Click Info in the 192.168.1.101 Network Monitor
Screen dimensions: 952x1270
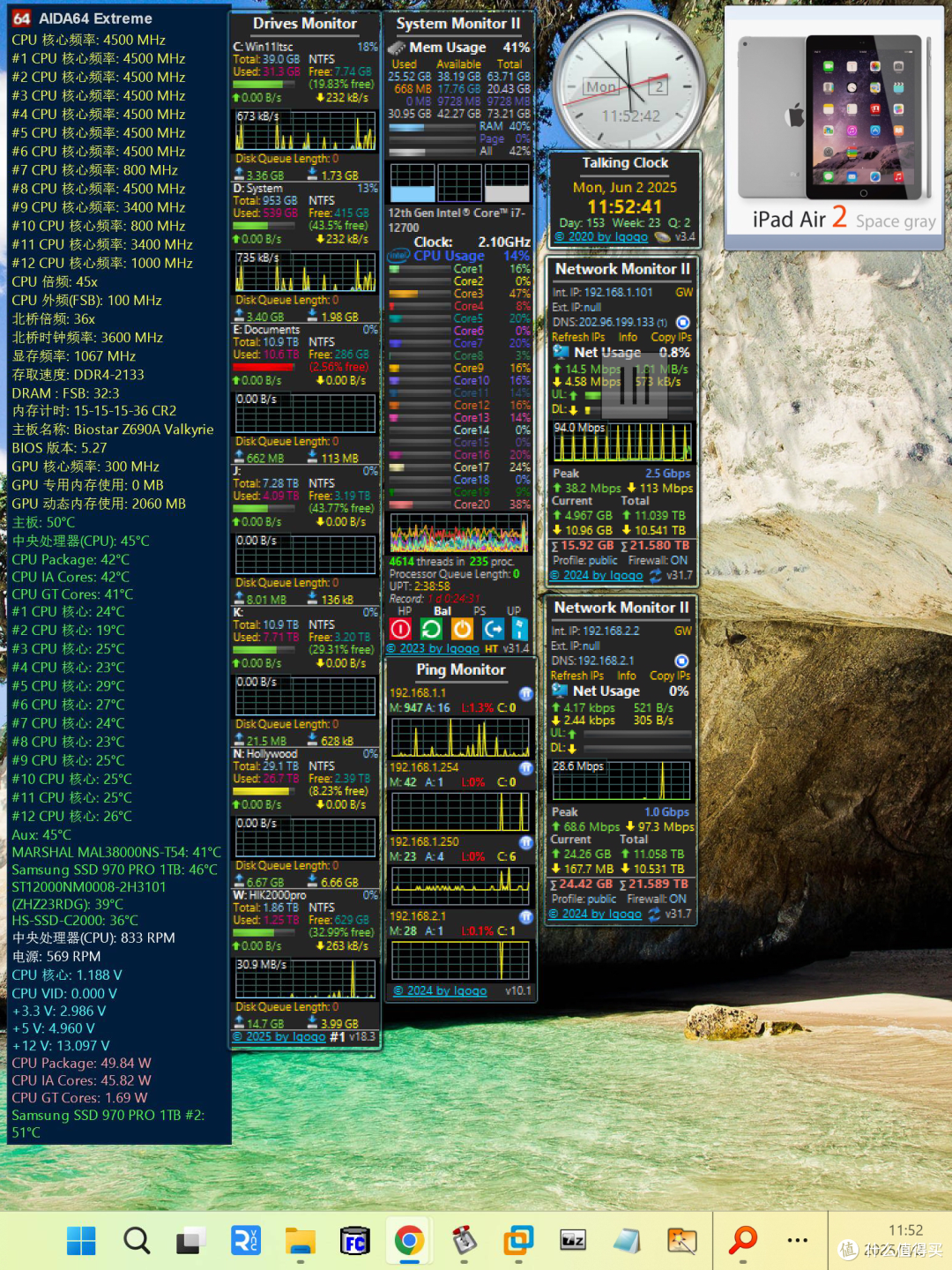tap(628, 337)
